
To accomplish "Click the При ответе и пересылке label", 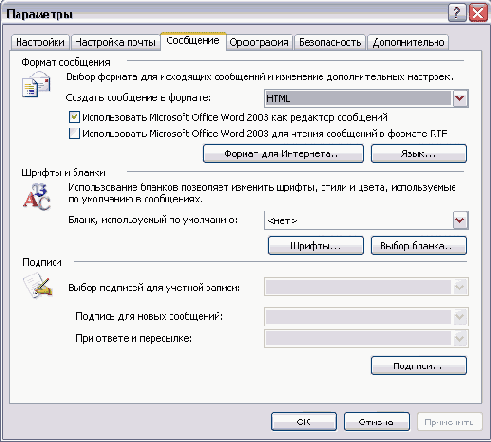I will pyautogui.click(x=133, y=338).
